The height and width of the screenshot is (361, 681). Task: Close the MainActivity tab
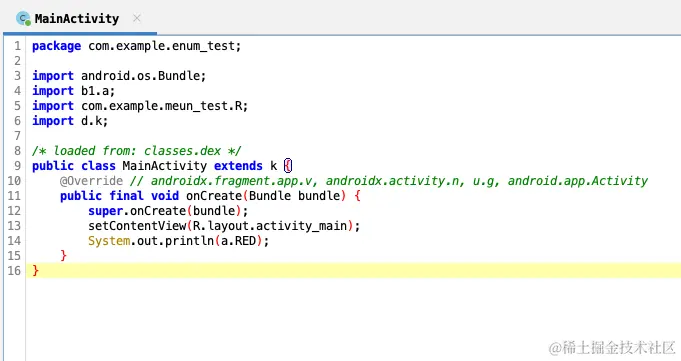coord(136,18)
